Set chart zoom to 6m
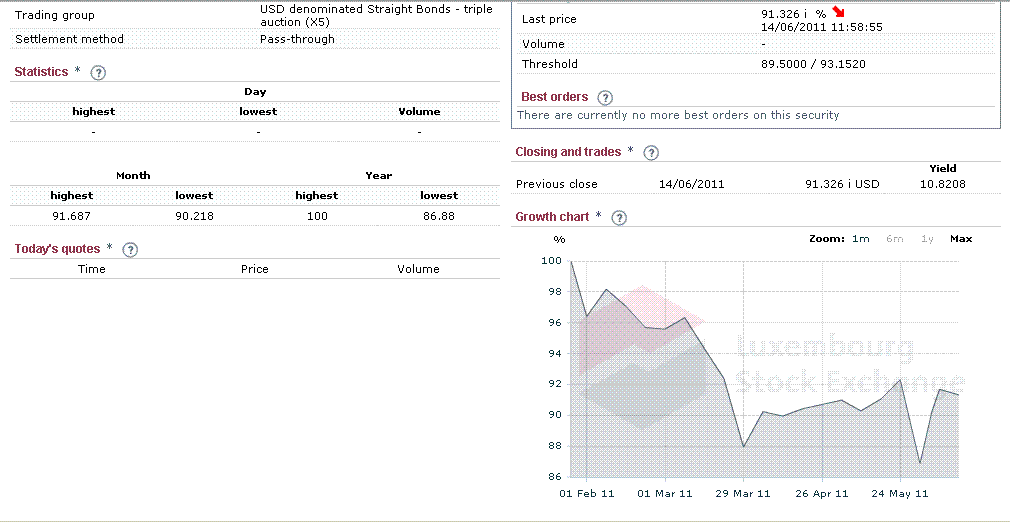 click(x=894, y=239)
